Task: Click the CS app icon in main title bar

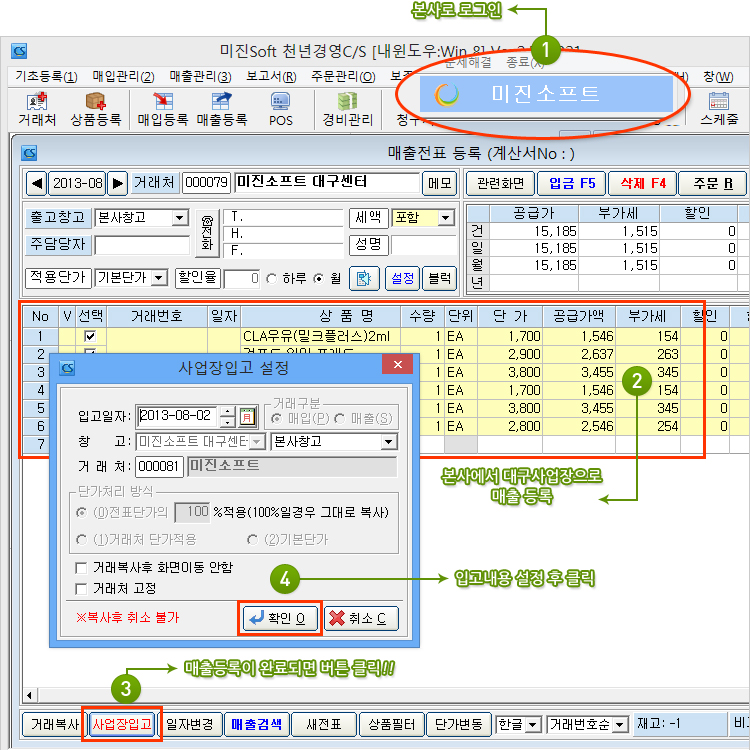Action: point(19,51)
